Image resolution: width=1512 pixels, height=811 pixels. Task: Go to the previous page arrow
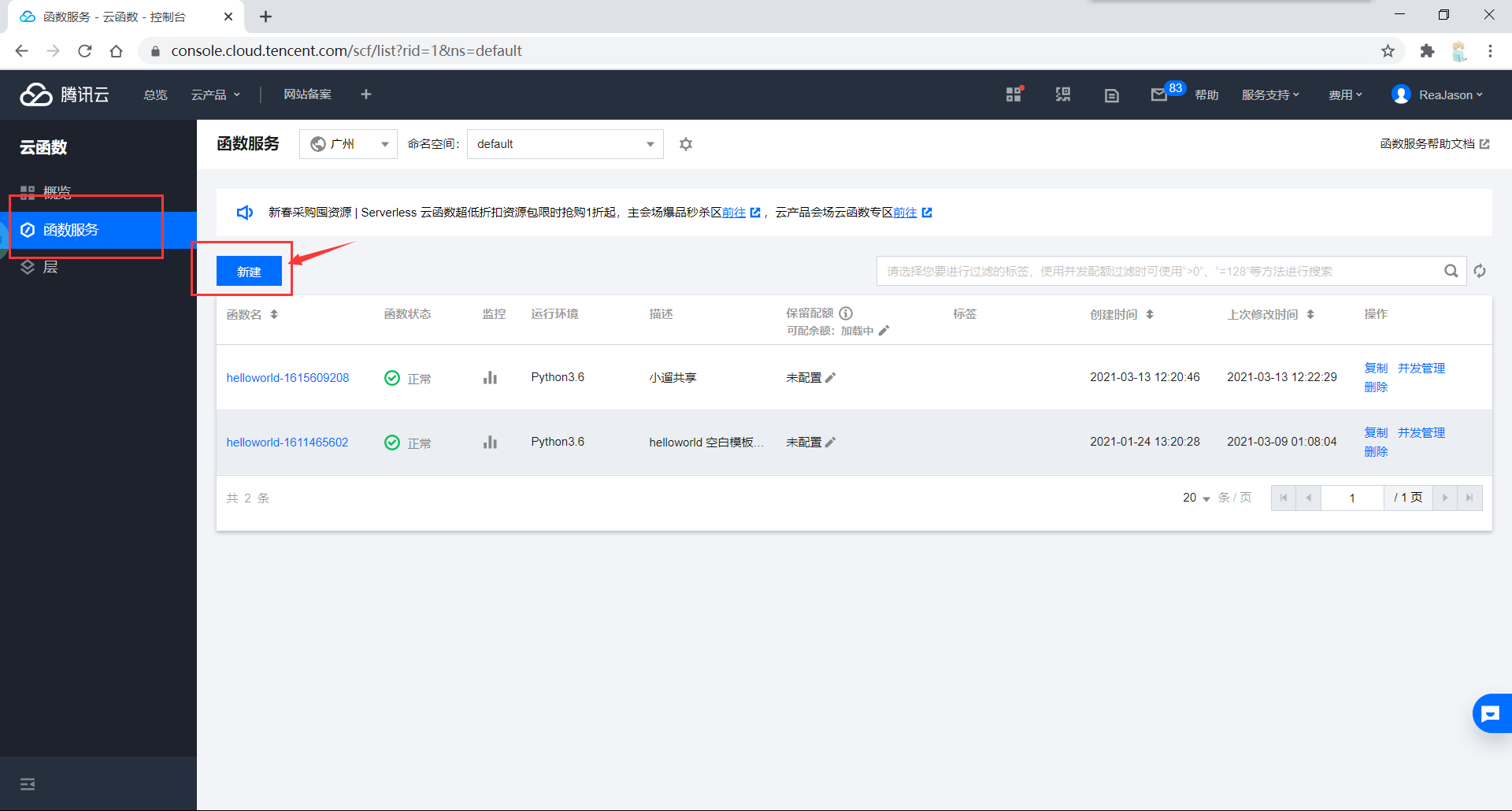point(1309,498)
